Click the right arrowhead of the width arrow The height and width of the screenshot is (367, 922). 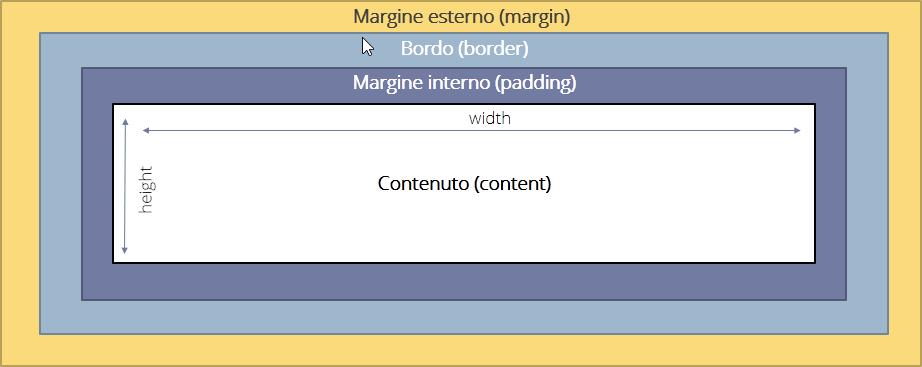coord(797,131)
